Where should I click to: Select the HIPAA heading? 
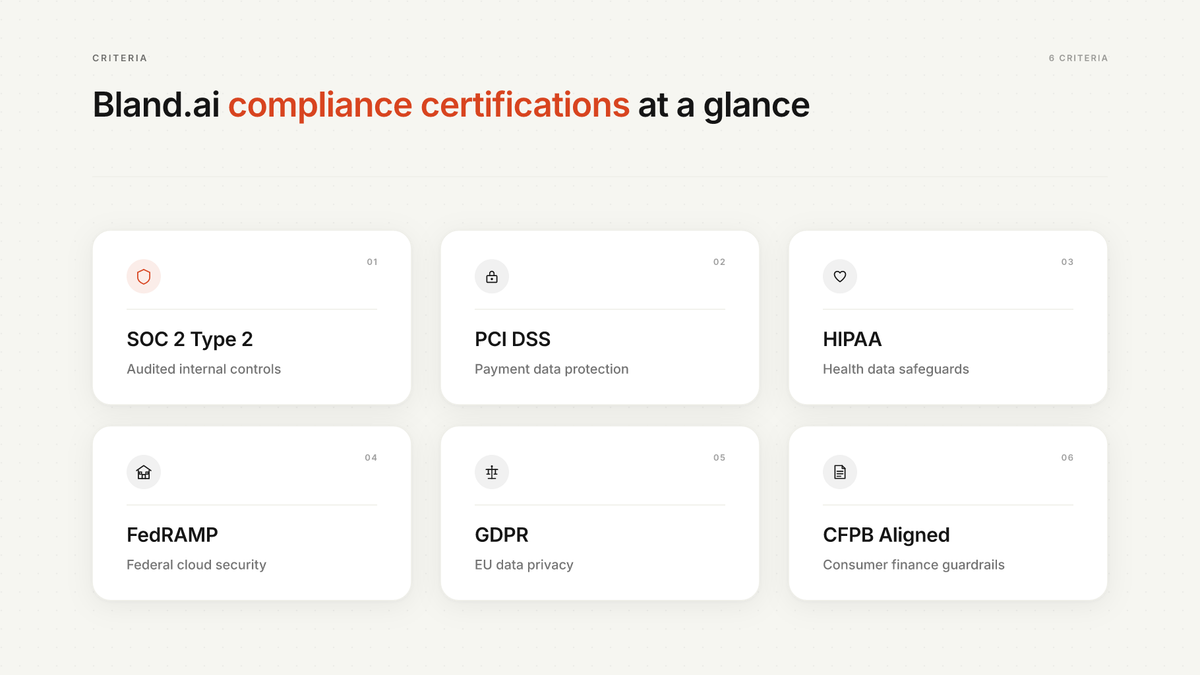[x=852, y=340]
